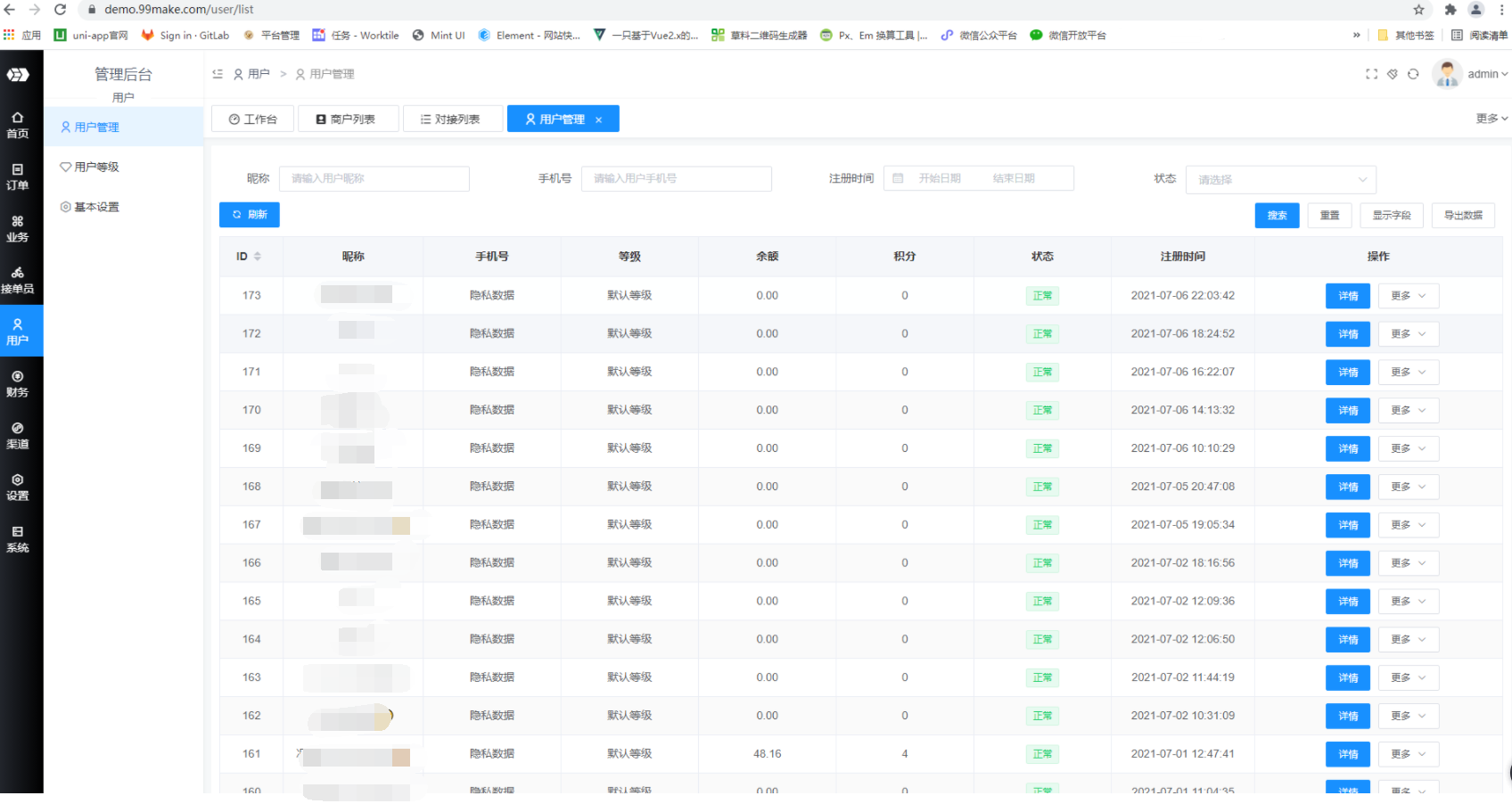Expand 更多 dropdown for user 173
Viewport: 1512px width, 812px height.
click(1409, 296)
